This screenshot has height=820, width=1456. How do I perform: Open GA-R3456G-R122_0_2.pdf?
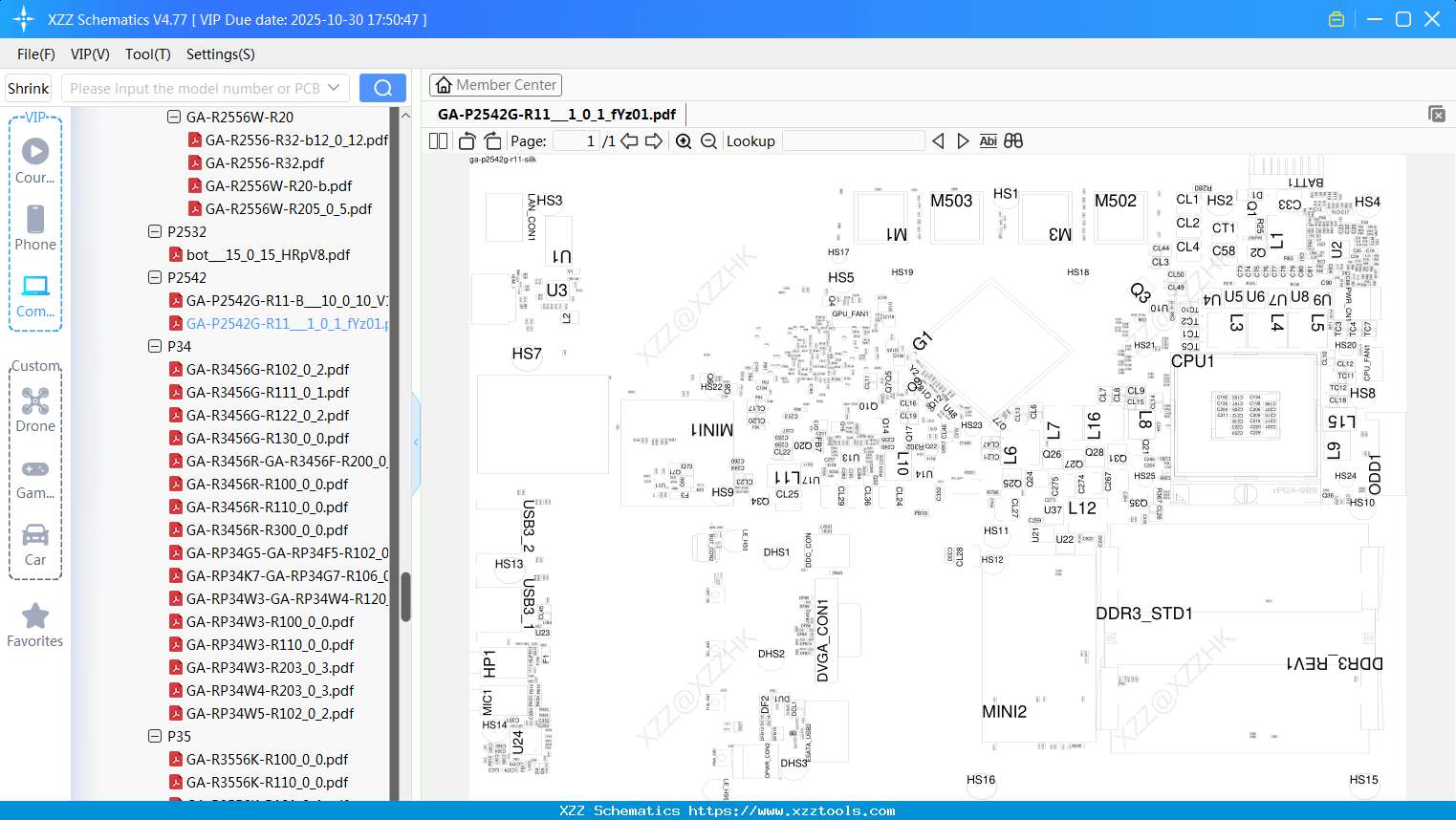268,416
